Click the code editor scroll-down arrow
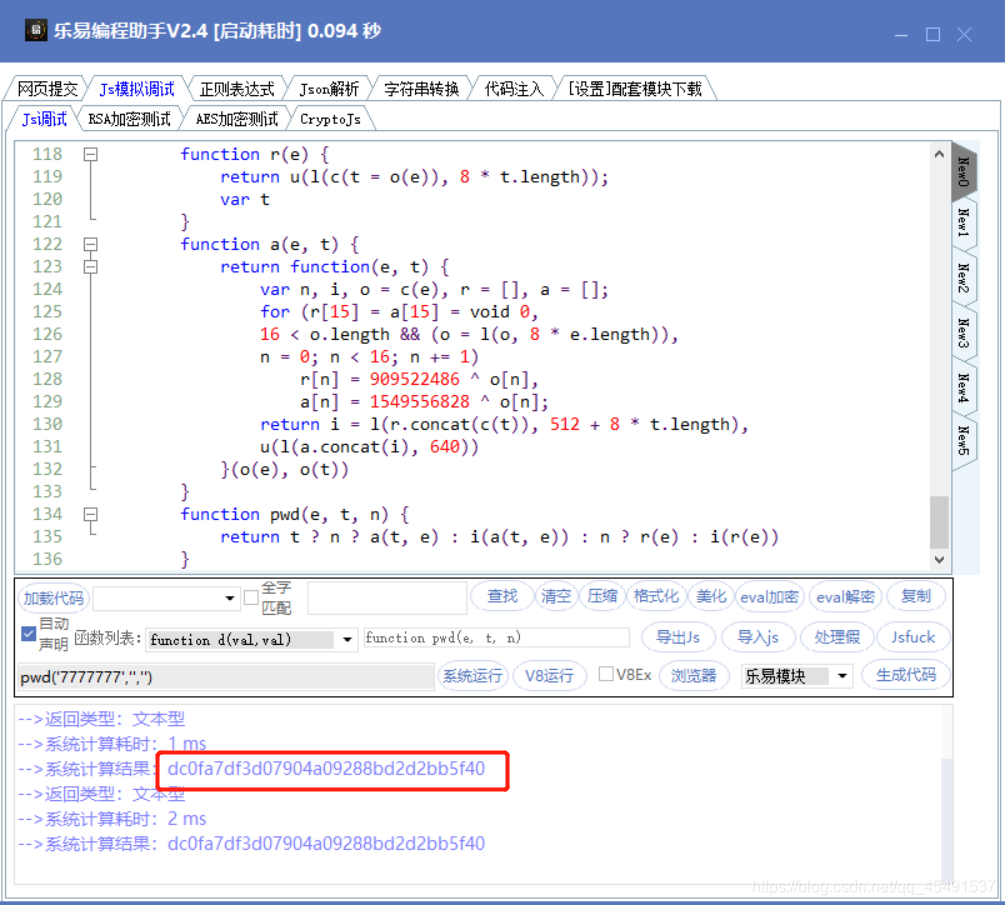Image resolution: width=1005 pixels, height=905 pixels. click(x=939, y=560)
